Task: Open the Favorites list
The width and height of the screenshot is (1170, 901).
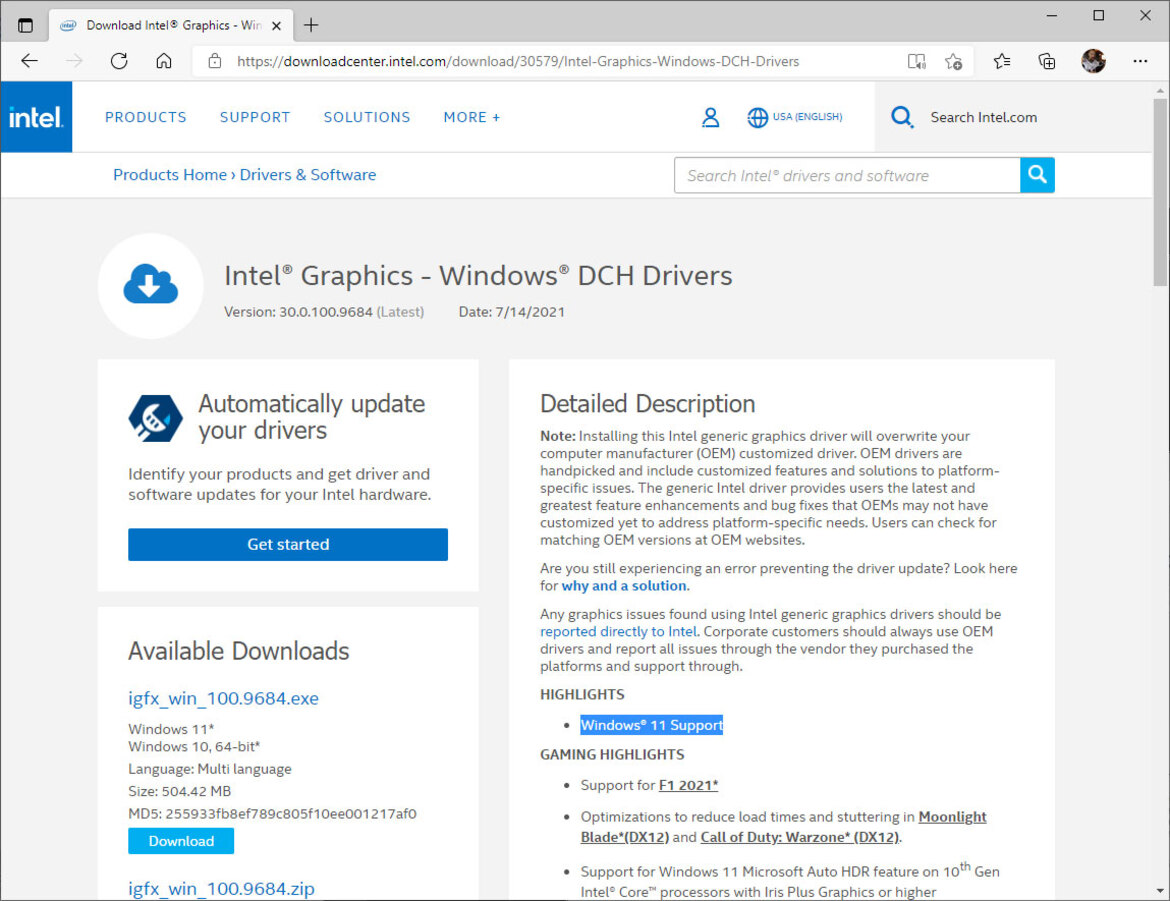Action: [x=1001, y=61]
